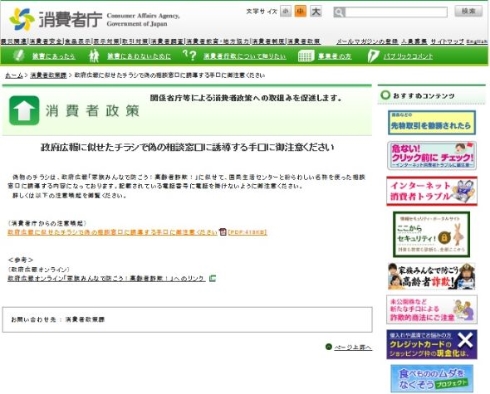Click the magnifier icon beside search box
The image size is (490, 394).
[x=339, y=12]
